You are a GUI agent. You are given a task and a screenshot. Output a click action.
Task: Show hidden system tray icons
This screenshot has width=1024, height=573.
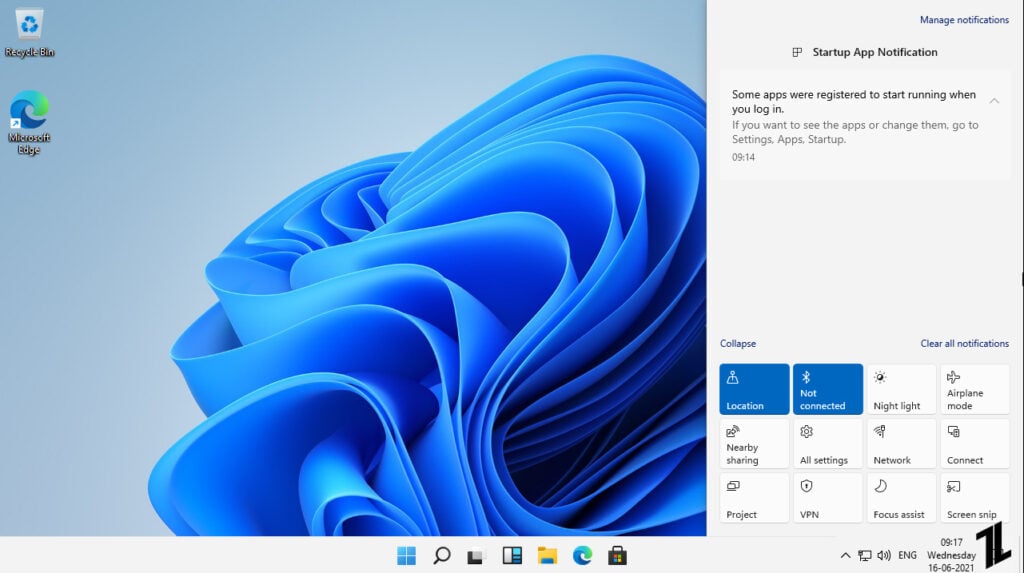tap(845, 555)
